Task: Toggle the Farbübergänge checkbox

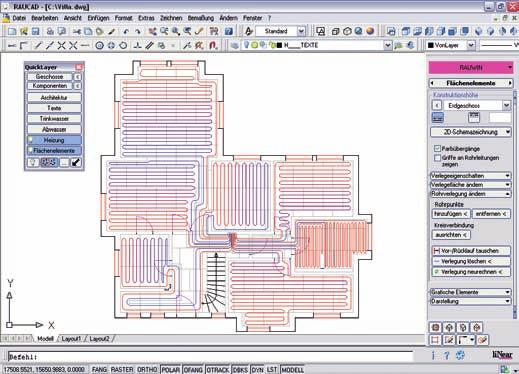Action: coord(438,148)
